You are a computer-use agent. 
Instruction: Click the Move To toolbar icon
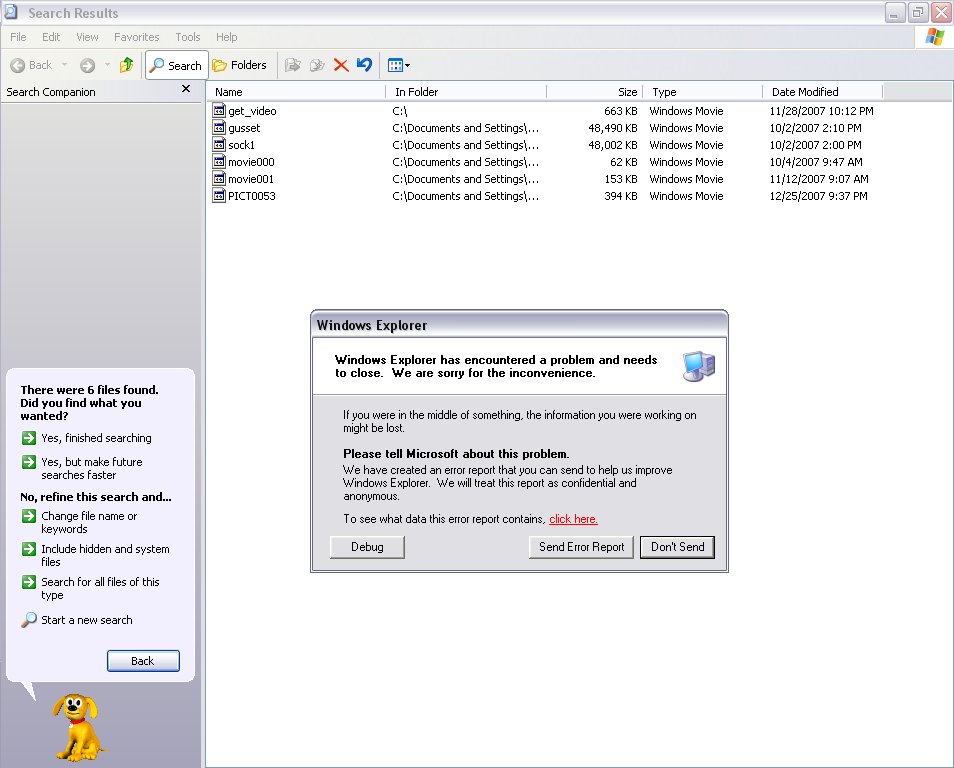coord(293,65)
